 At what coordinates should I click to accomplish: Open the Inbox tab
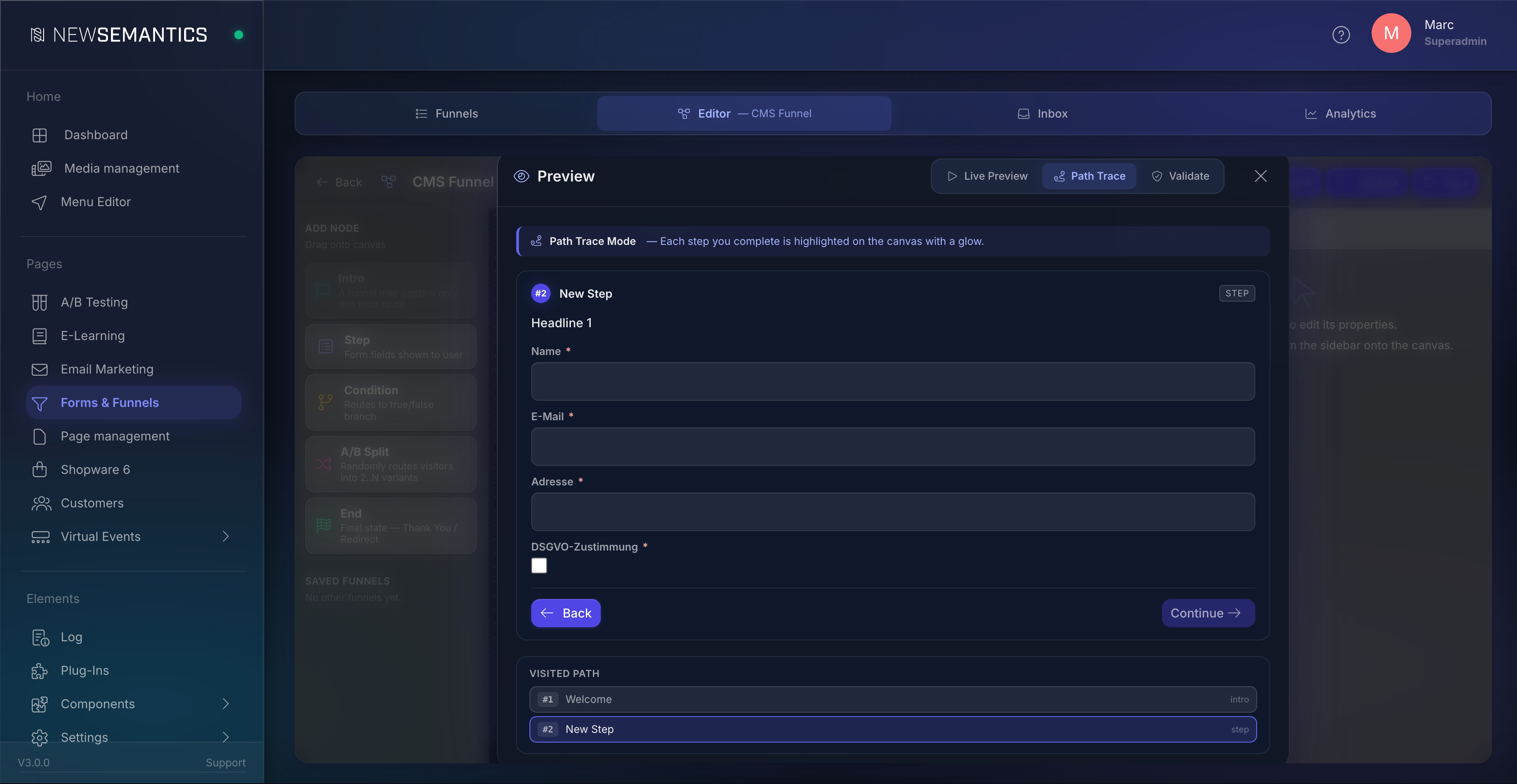point(1042,114)
